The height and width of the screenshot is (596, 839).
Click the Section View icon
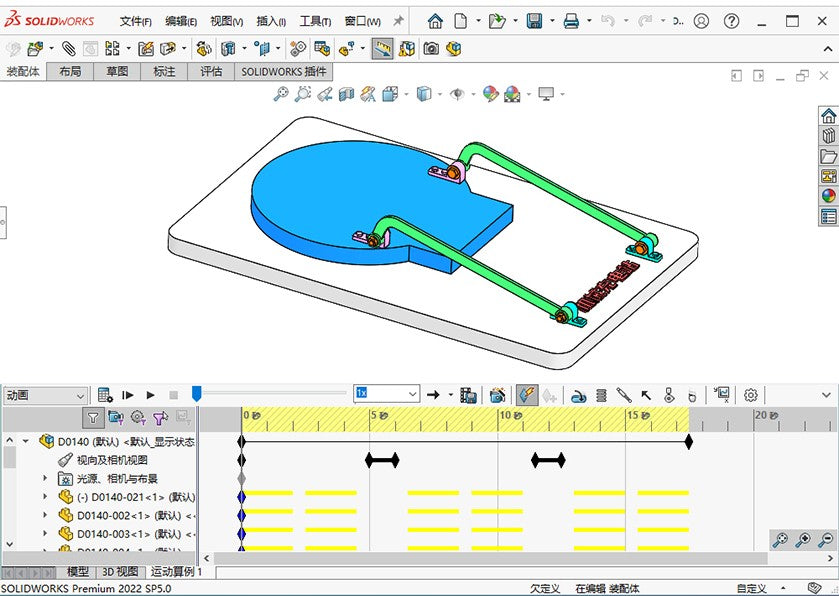click(x=346, y=95)
